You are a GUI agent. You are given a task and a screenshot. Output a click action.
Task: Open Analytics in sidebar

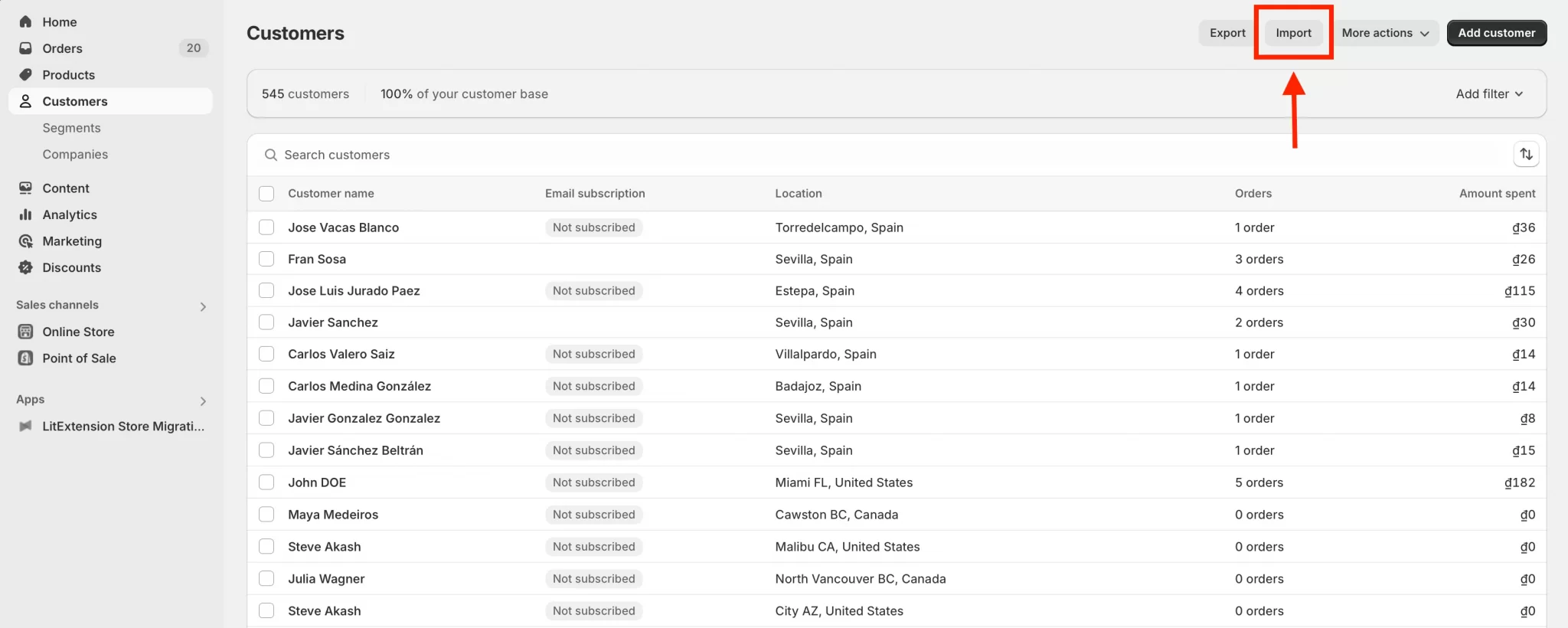70,214
